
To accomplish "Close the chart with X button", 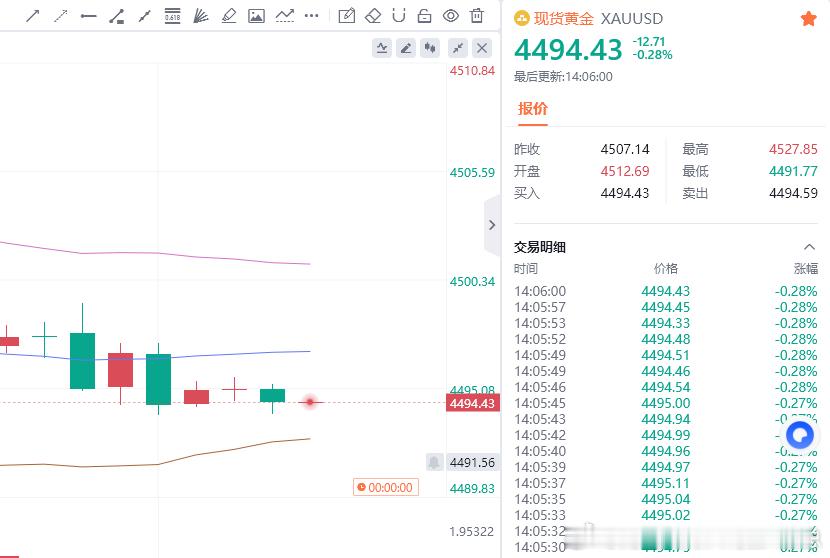I will (x=482, y=48).
